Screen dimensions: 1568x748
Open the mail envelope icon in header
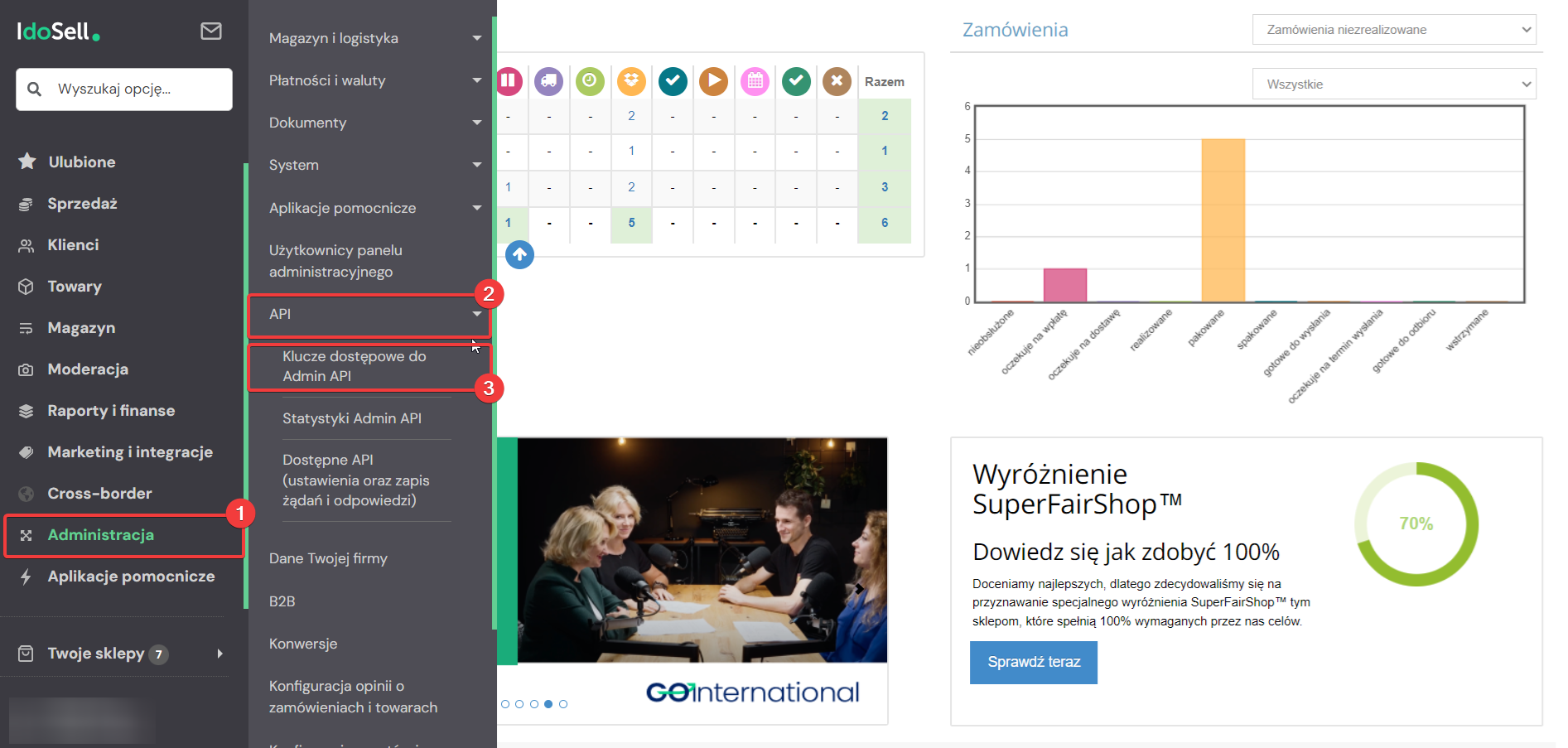[211, 31]
